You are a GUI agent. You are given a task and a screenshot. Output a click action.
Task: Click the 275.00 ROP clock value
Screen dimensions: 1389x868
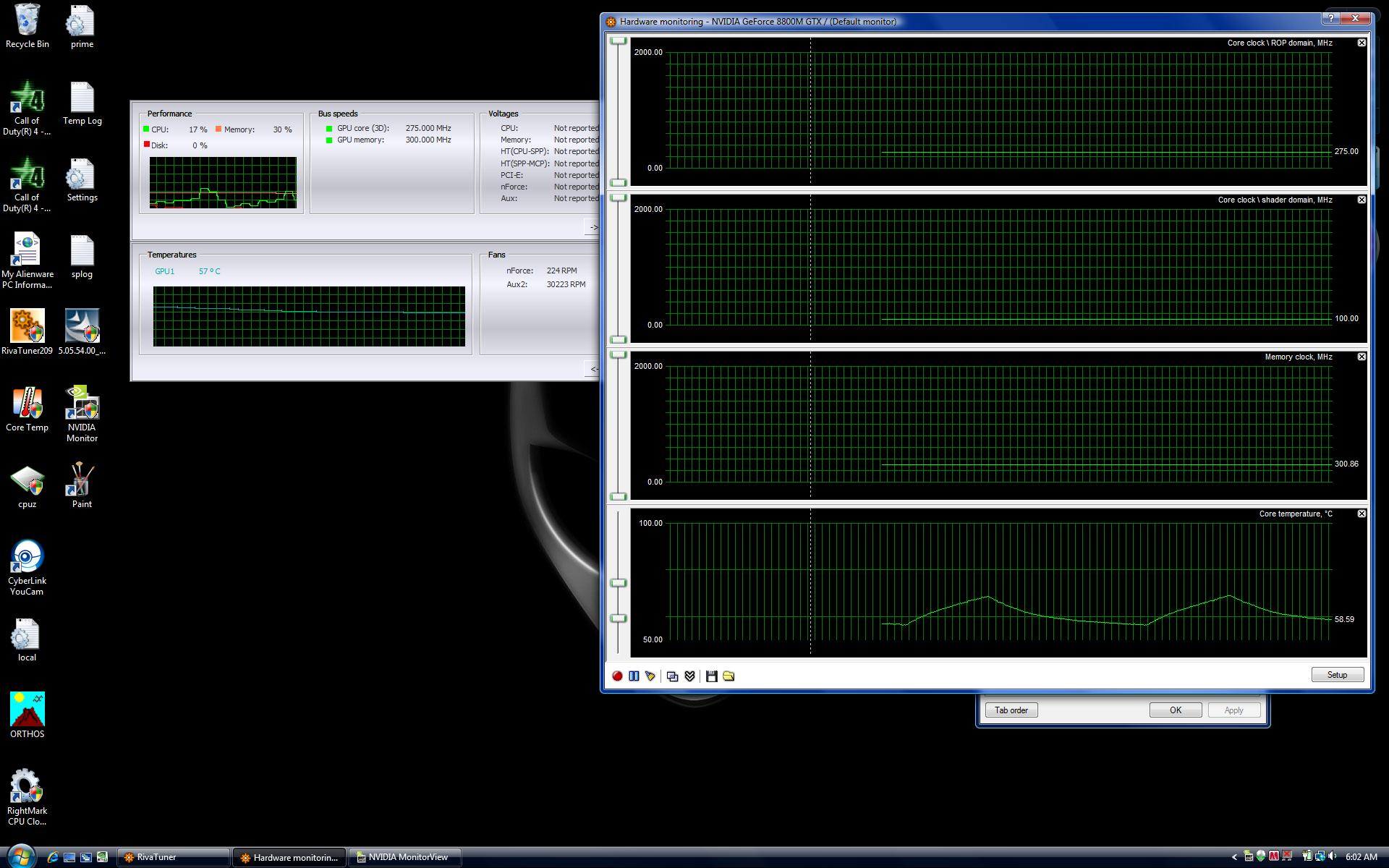[x=1346, y=151]
